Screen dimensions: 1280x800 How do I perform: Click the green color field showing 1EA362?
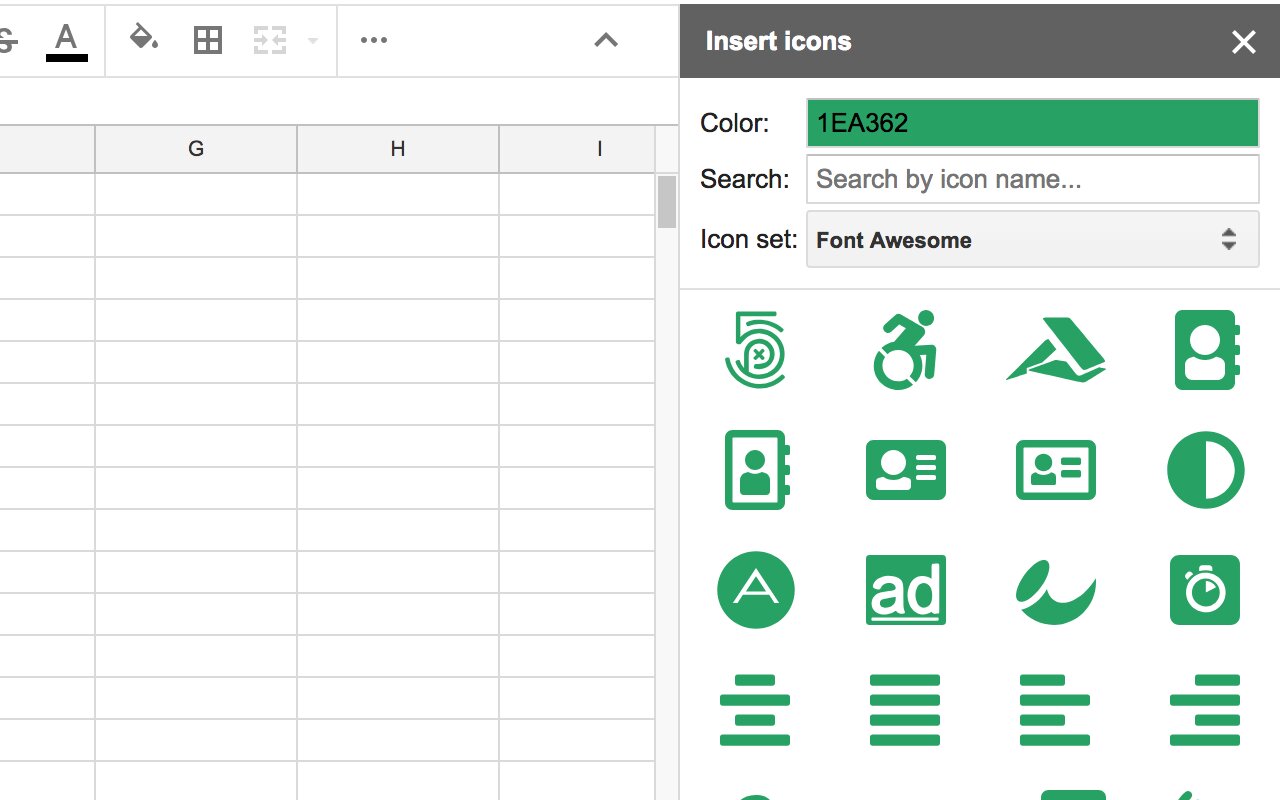pyautogui.click(x=1032, y=122)
